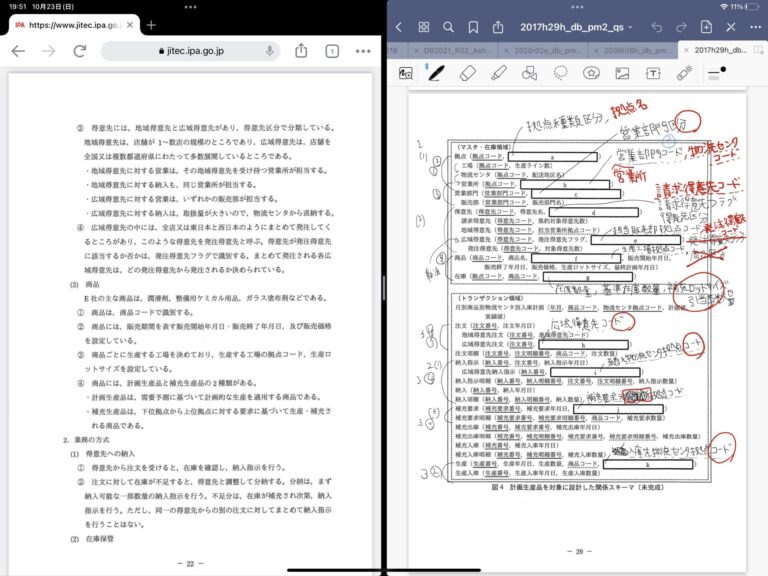Open the GoodNotes page thumbnails grid
Screen dimensions: 768x576
424,27
